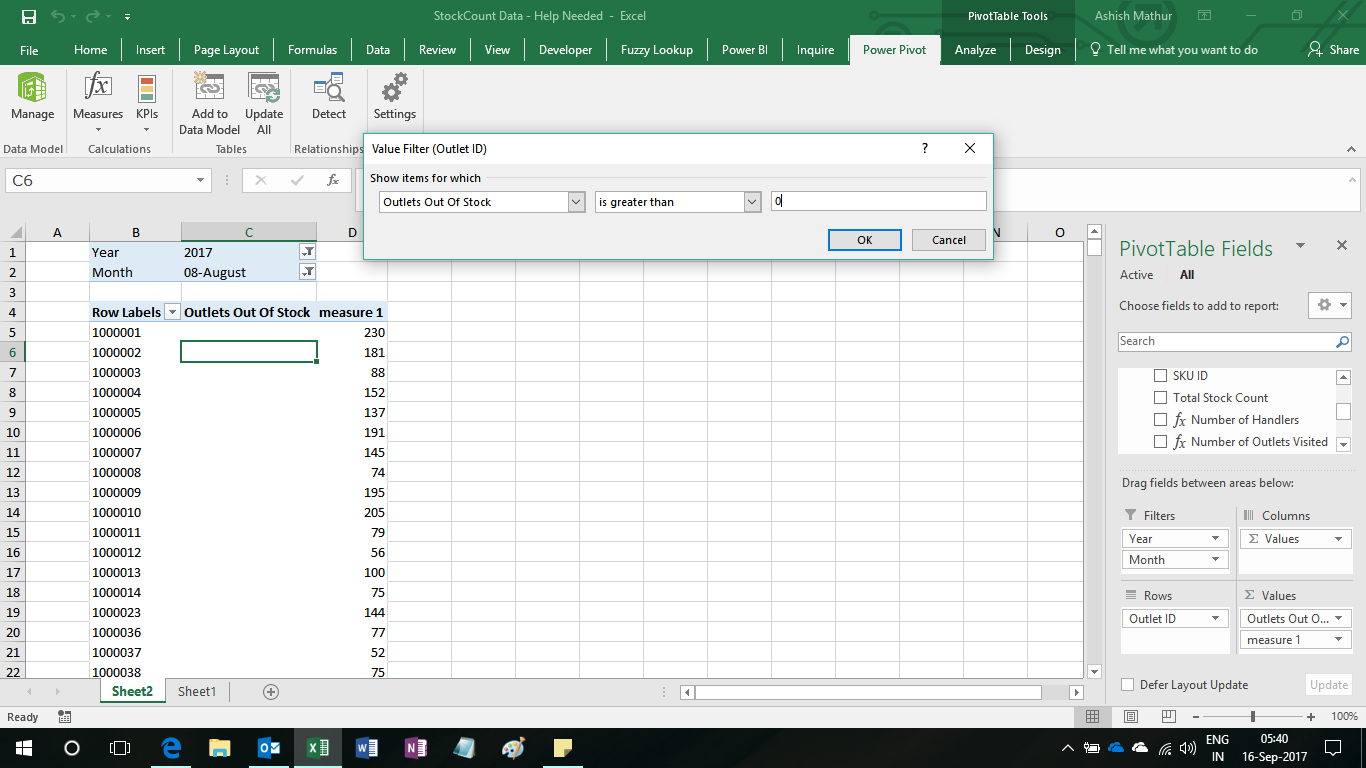This screenshot has height=768, width=1366.
Task: Check the SKU ID field
Action: tap(1161, 376)
